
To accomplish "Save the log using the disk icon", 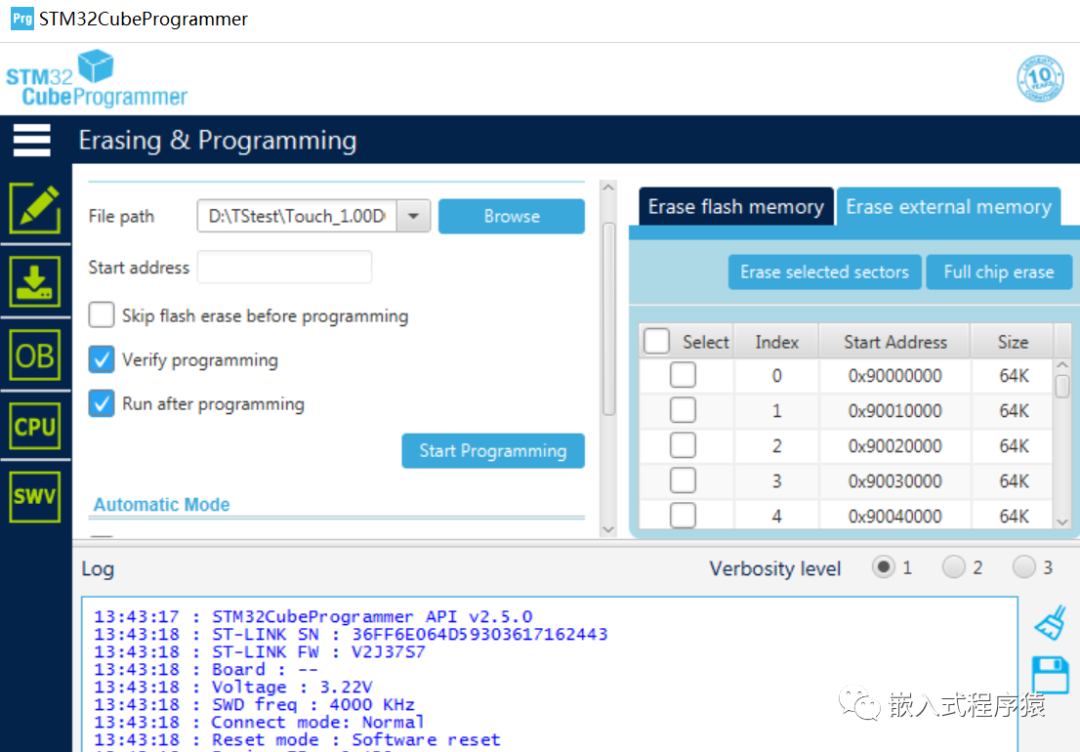I will pyautogui.click(x=1051, y=674).
